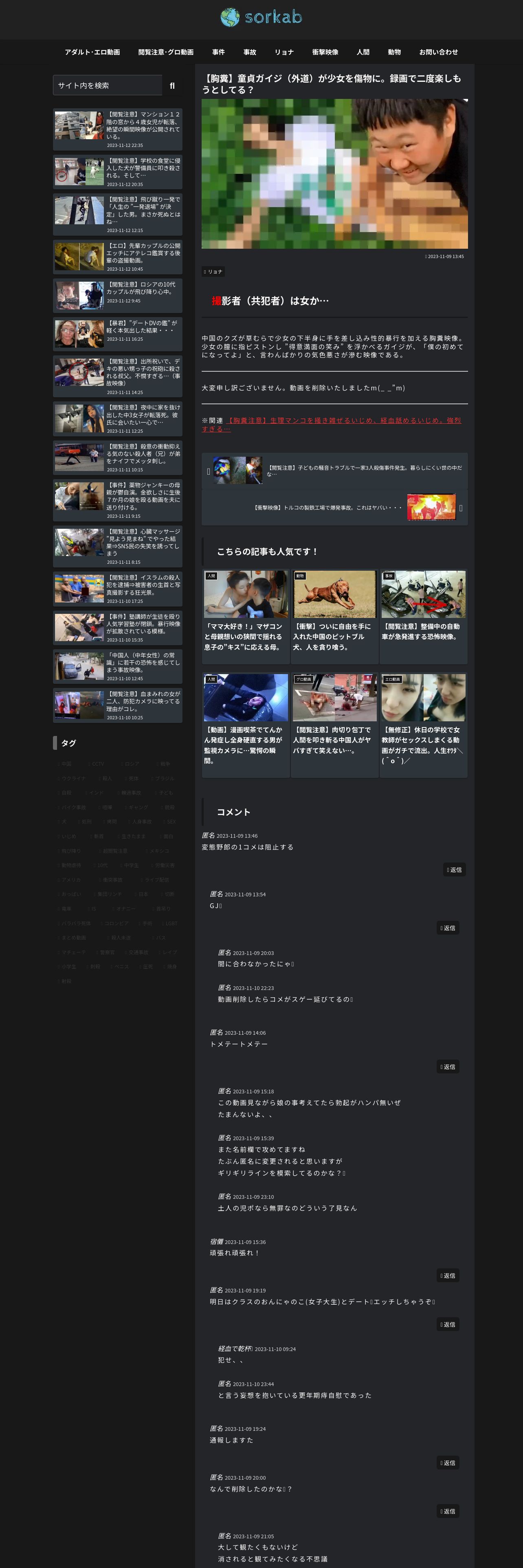Viewport: 523px width, 1568px height.
Task: Click the previous post arrow icon
Action: pyautogui.click(x=208, y=471)
